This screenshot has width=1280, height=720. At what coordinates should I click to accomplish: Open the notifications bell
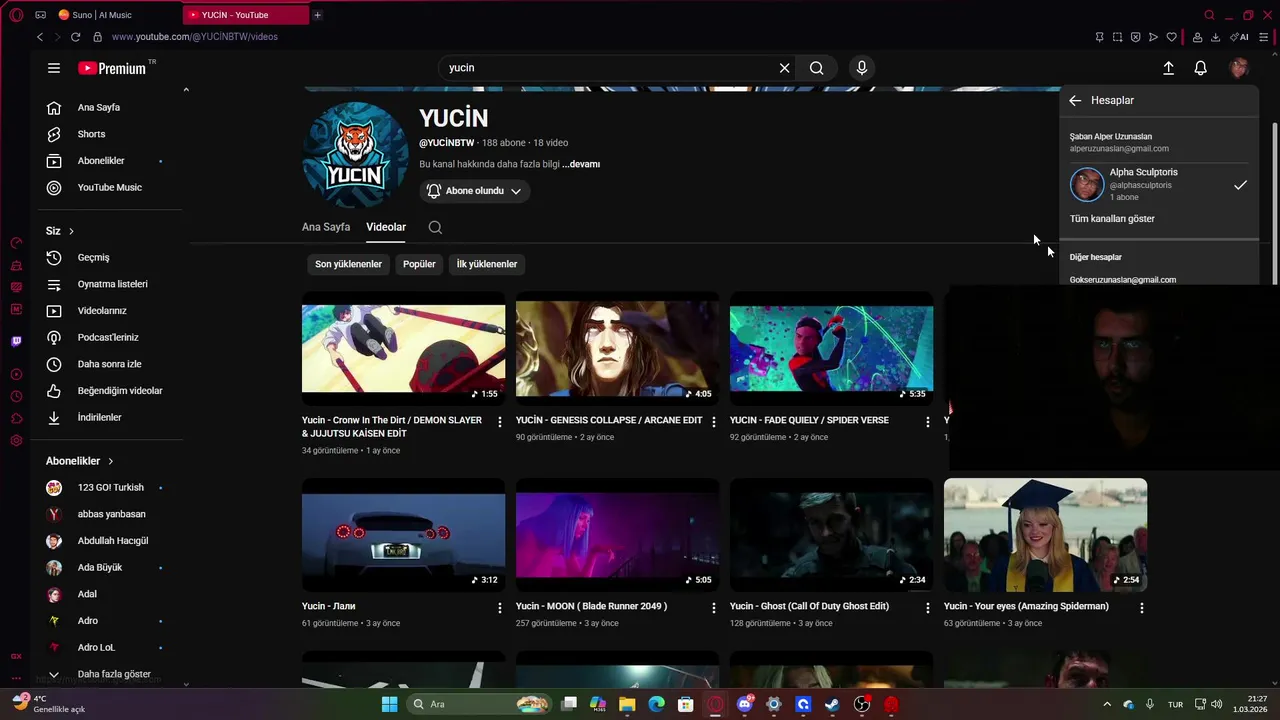coord(1201,68)
